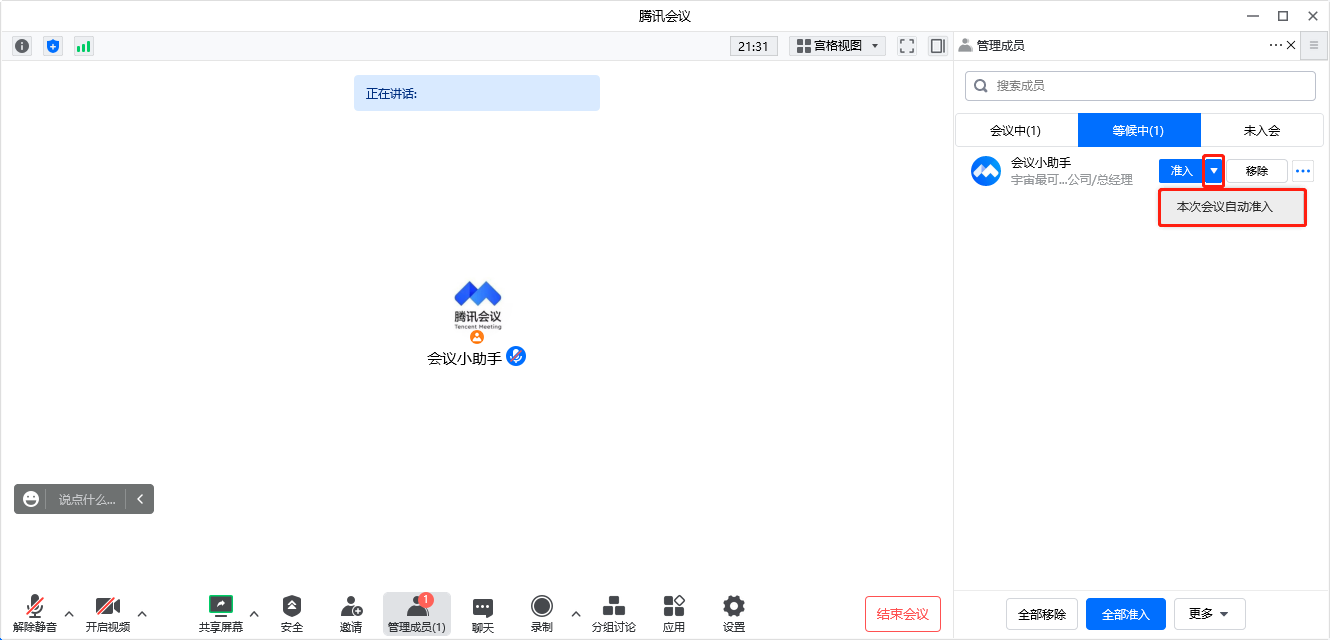This screenshot has height=640, width=1330.
Task: Click the red 结束会议 button
Action: click(903, 614)
